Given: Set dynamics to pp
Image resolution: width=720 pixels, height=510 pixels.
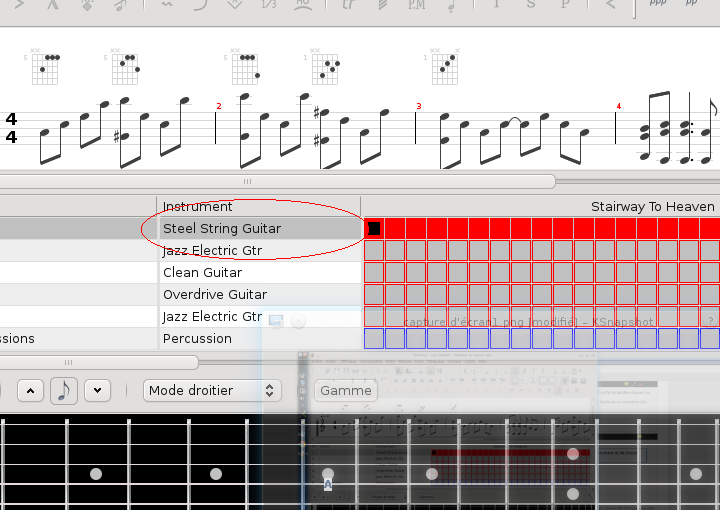Looking at the screenshot, I should [x=692, y=4].
